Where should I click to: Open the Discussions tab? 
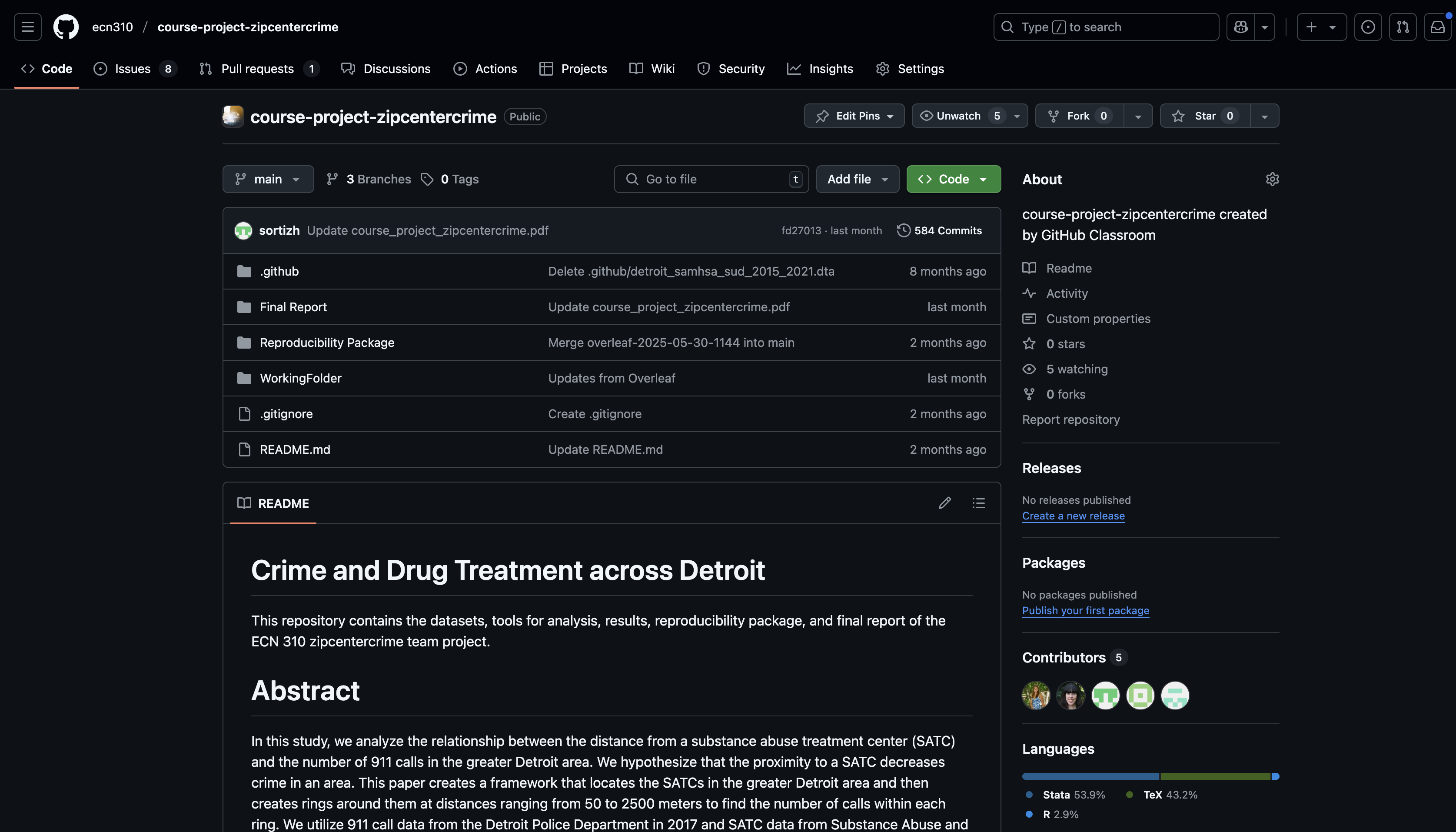pyautogui.click(x=386, y=69)
